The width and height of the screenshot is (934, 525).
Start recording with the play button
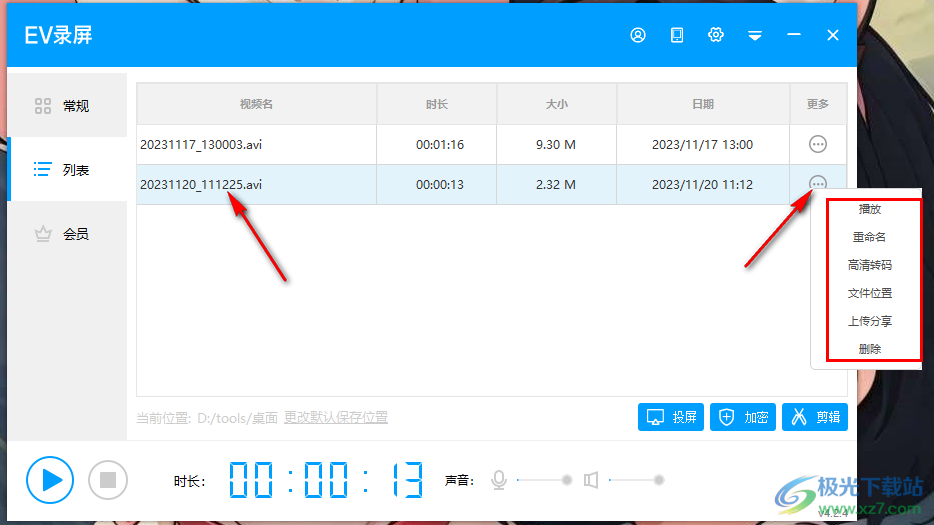[x=50, y=480]
